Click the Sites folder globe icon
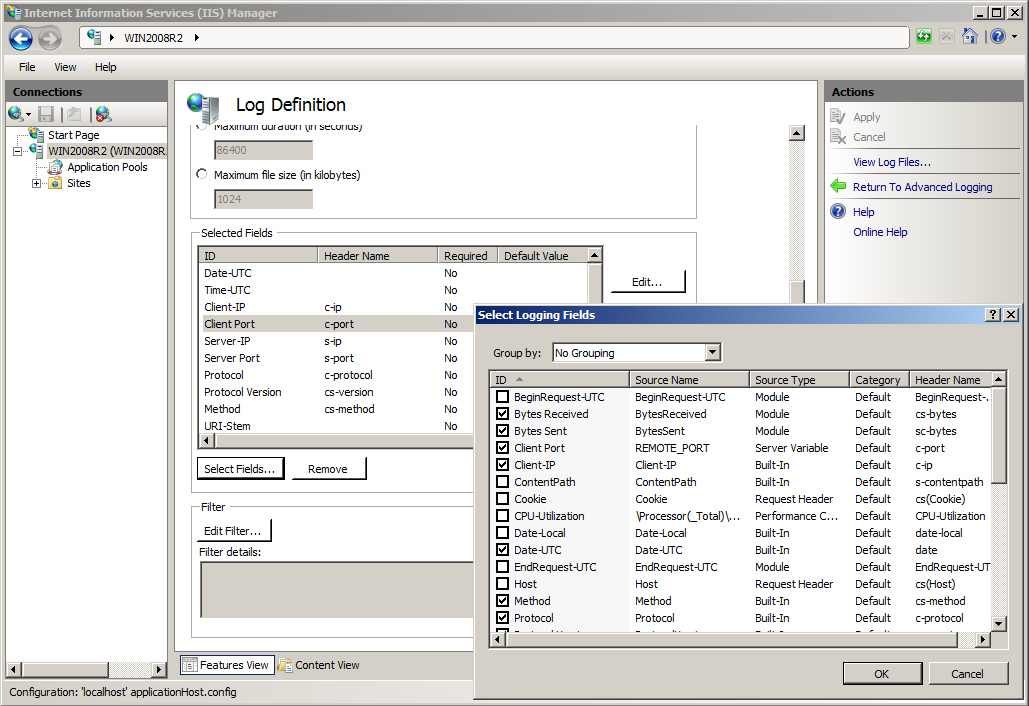This screenshot has width=1029, height=706. point(56,183)
